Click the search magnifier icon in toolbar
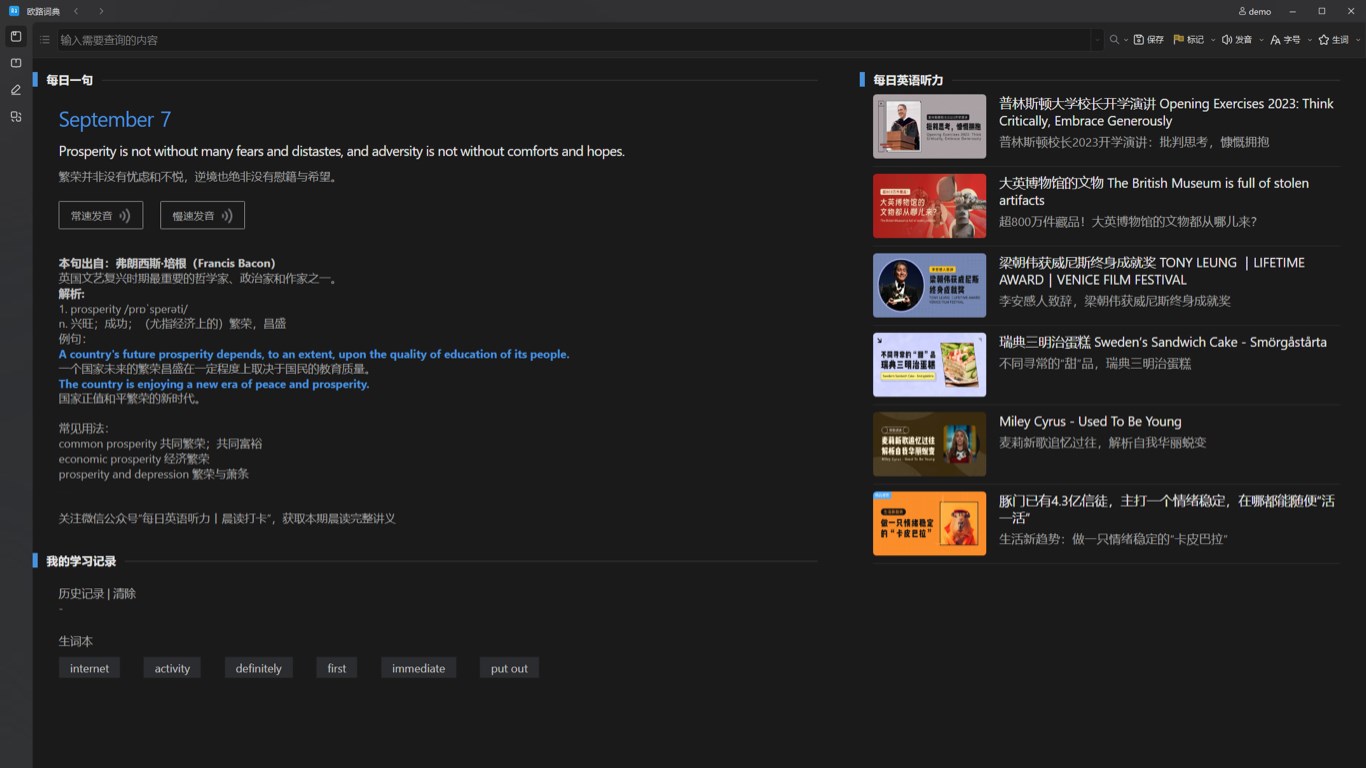The height and width of the screenshot is (768, 1366). tap(1113, 39)
